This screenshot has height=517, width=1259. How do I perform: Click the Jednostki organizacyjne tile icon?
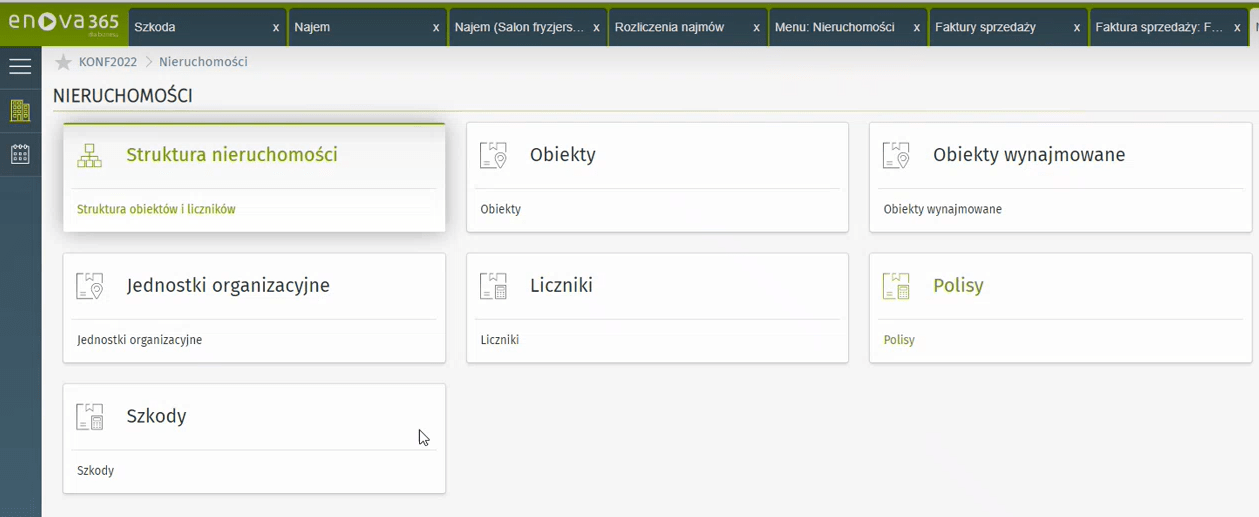(90, 286)
